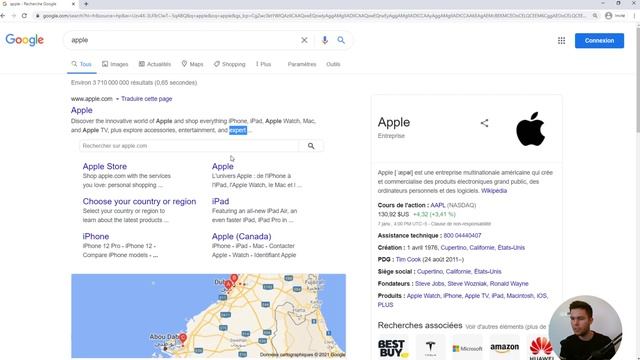Open the iPhone sitelink

click(x=96, y=236)
